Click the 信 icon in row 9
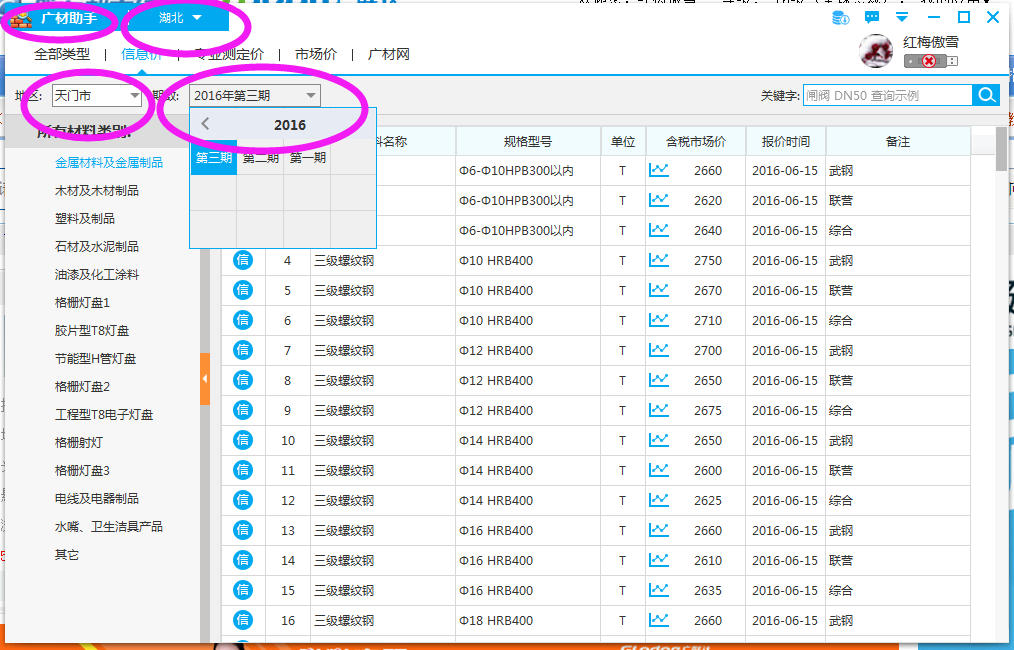 243,410
